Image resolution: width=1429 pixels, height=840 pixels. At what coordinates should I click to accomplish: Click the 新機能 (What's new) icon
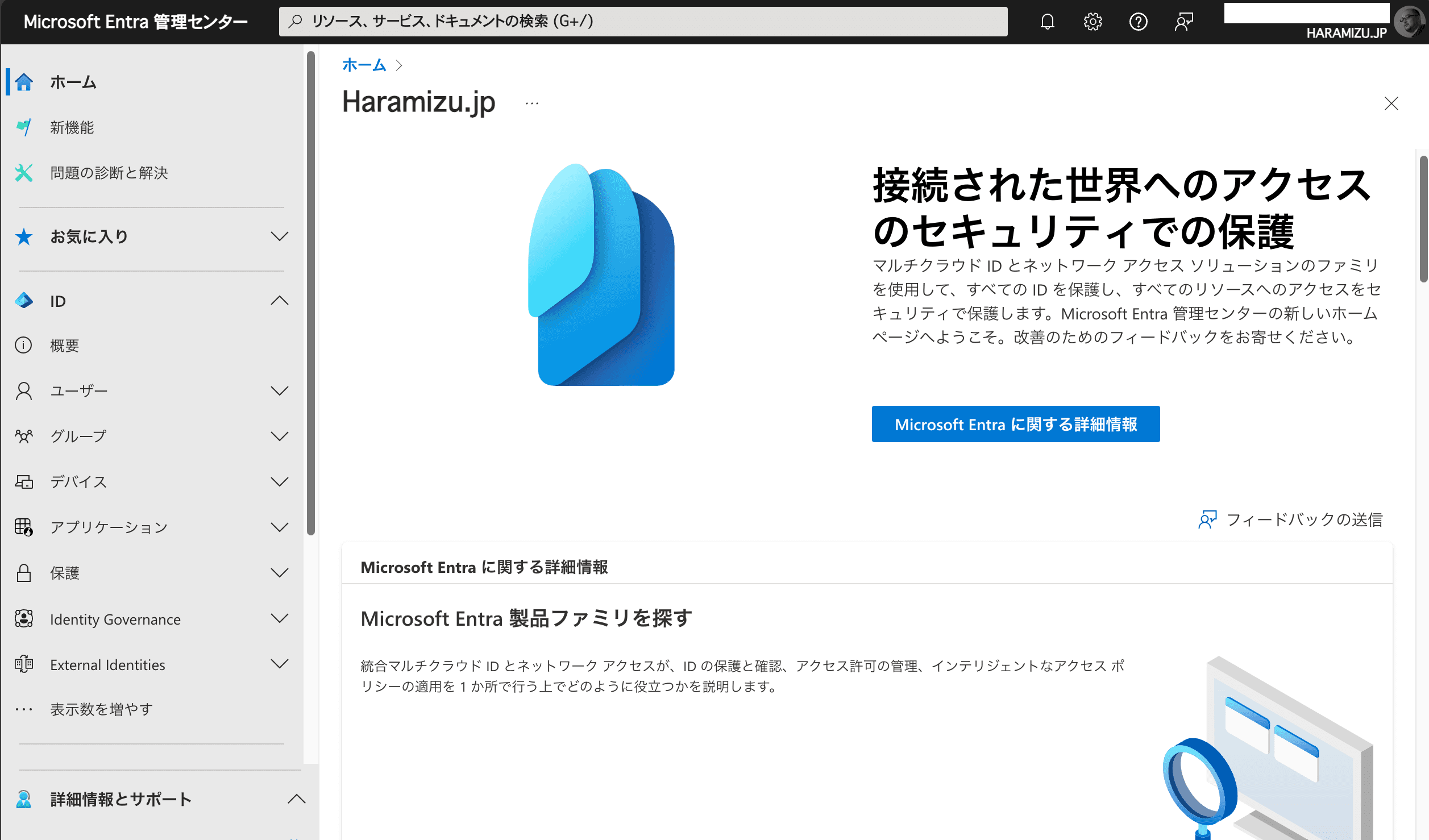pos(24,127)
